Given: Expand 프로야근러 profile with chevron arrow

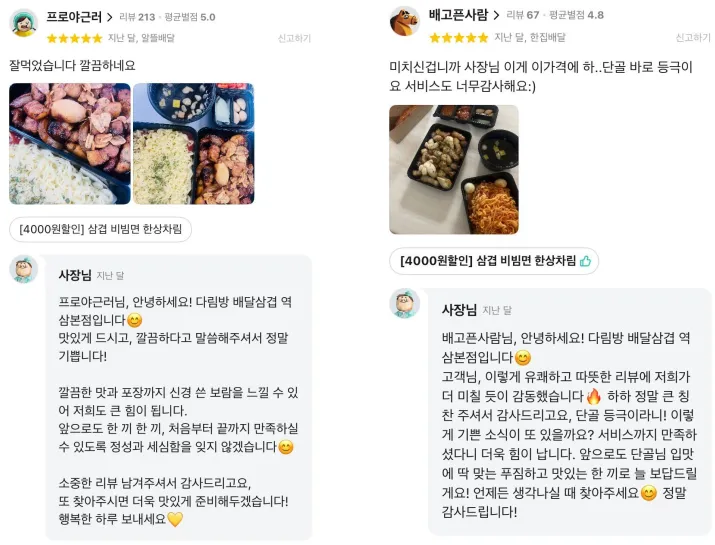Looking at the screenshot, I should 109,18.
